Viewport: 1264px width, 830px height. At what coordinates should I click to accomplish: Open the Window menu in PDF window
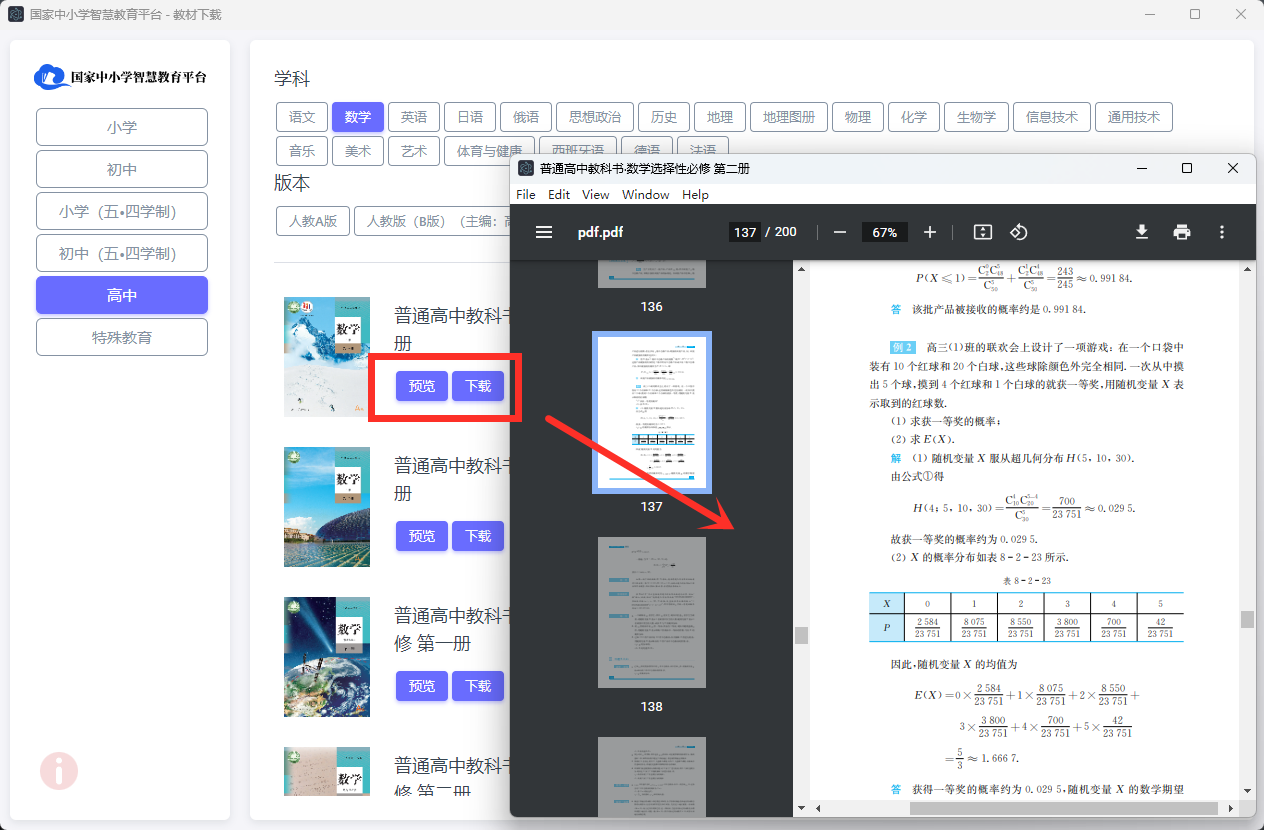click(x=646, y=194)
